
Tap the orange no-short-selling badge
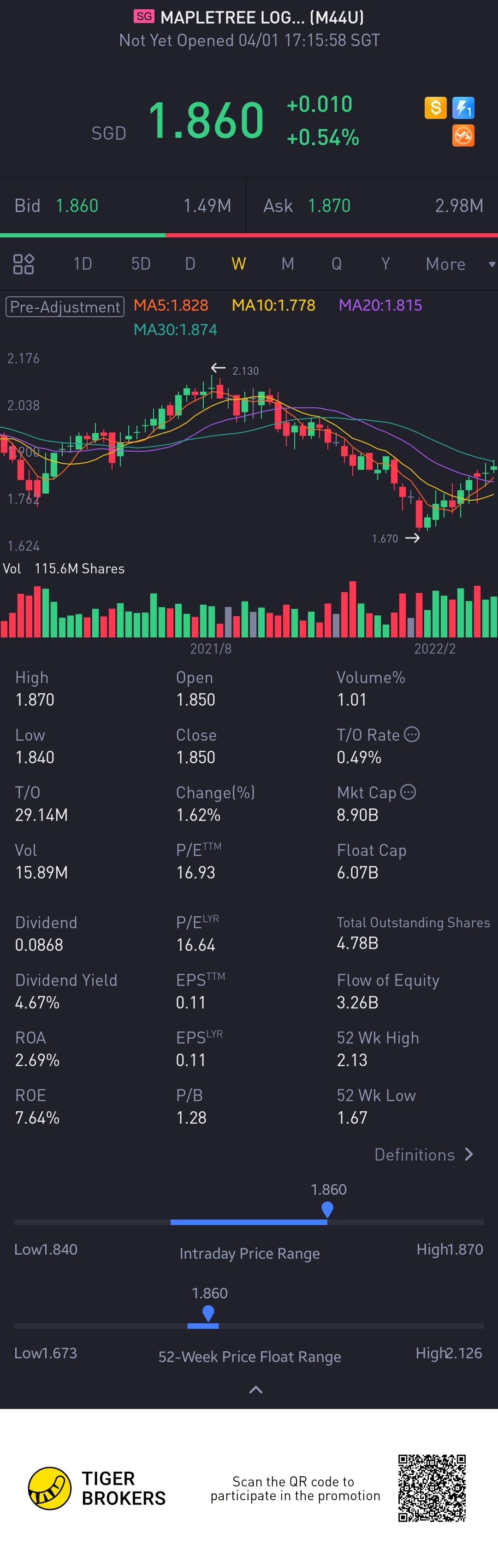[463, 136]
